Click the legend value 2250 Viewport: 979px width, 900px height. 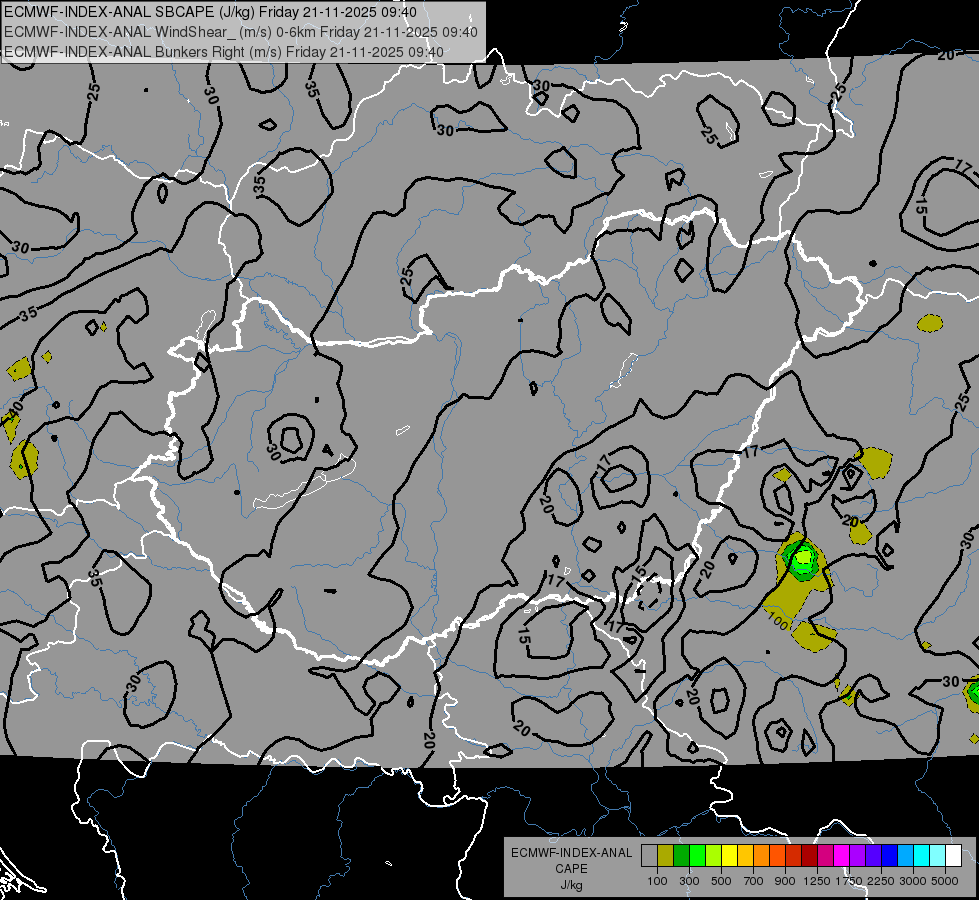pos(882,881)
